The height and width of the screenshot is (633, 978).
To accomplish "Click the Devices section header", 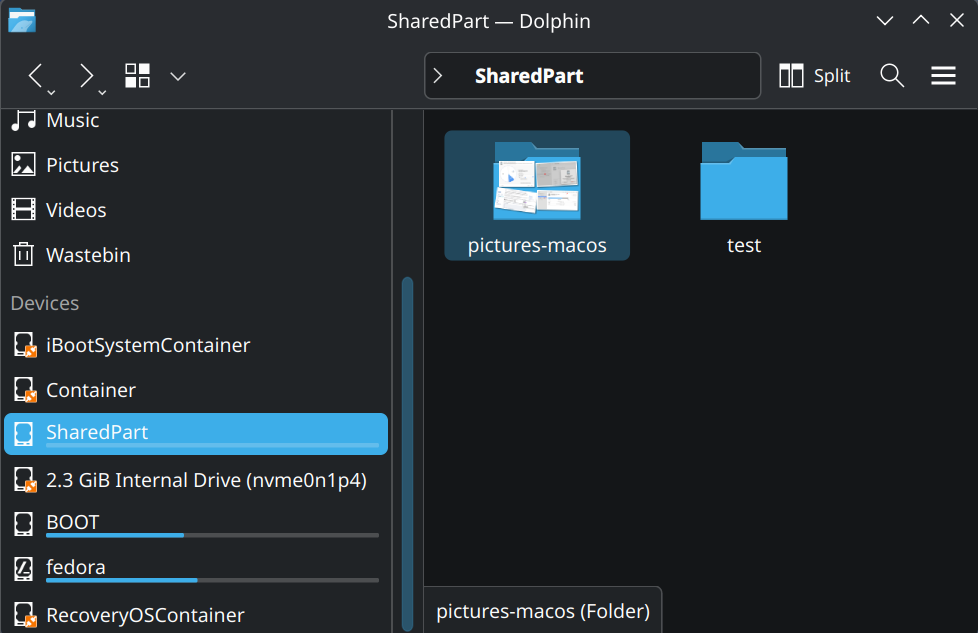I will pyautogui.click(x=45, y=303).
